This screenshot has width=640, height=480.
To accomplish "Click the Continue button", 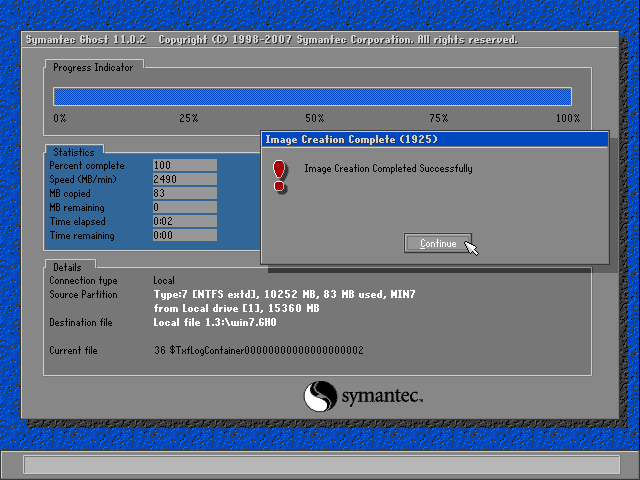I will point(438,244).
